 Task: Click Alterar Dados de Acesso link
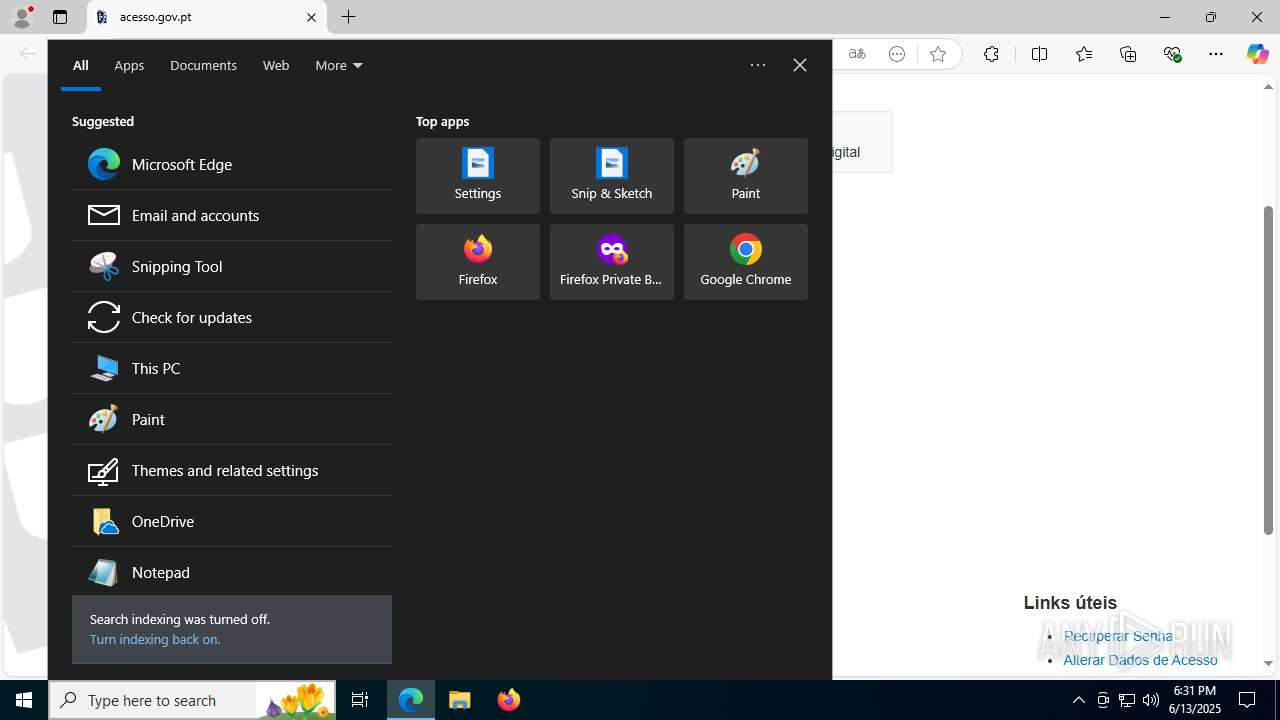pyautogui.click(x=1141, y=660)
